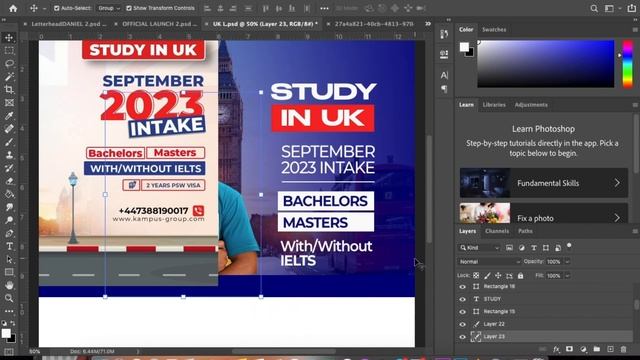Select the Horizontal Type tool
Image resolution: width=640 pixels, height=360 pixels.
pyautogui.click(x=9, y=247)
